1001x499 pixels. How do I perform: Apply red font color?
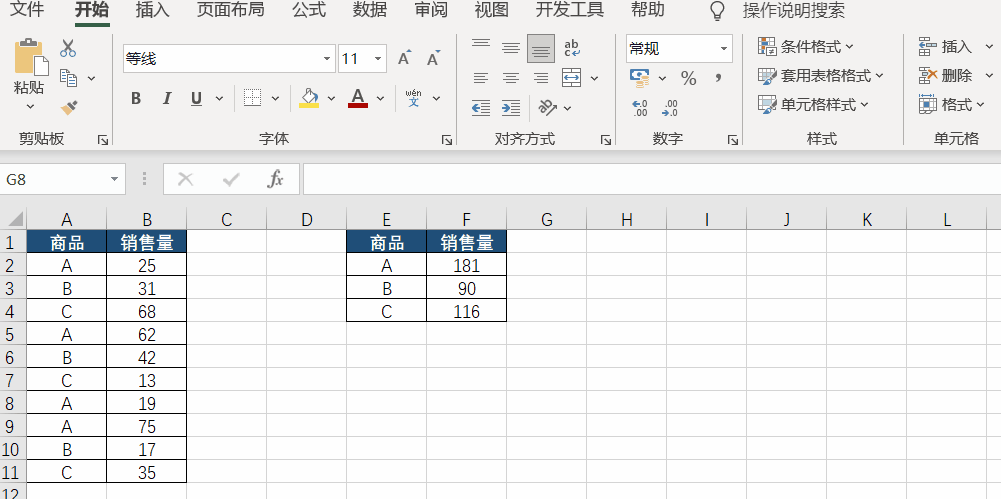(x=358, y=98)
